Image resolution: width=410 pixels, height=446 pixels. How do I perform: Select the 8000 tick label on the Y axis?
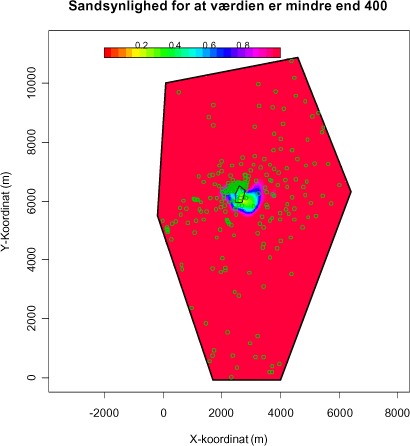click(32, 142)
